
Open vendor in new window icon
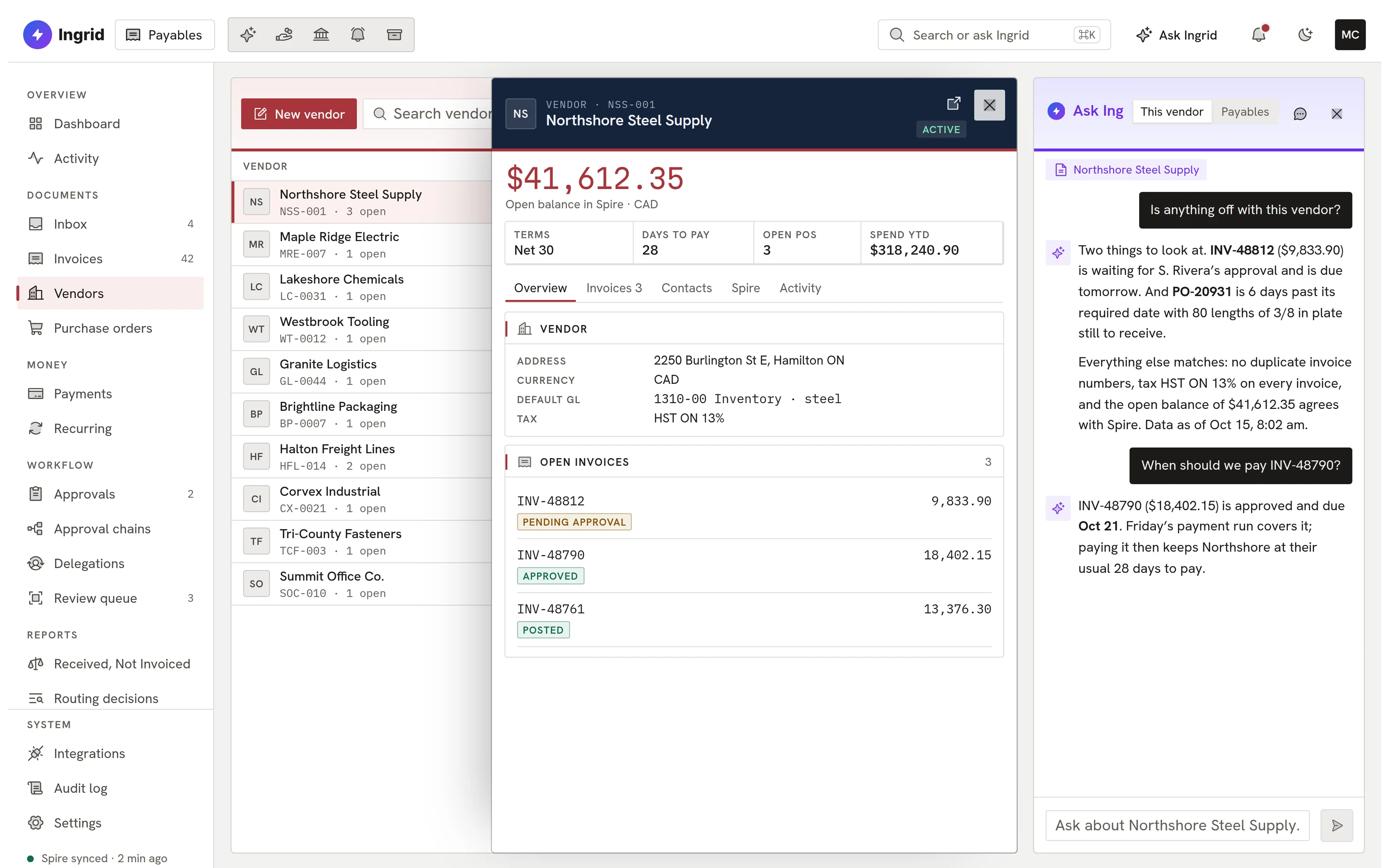pos(953,103)
